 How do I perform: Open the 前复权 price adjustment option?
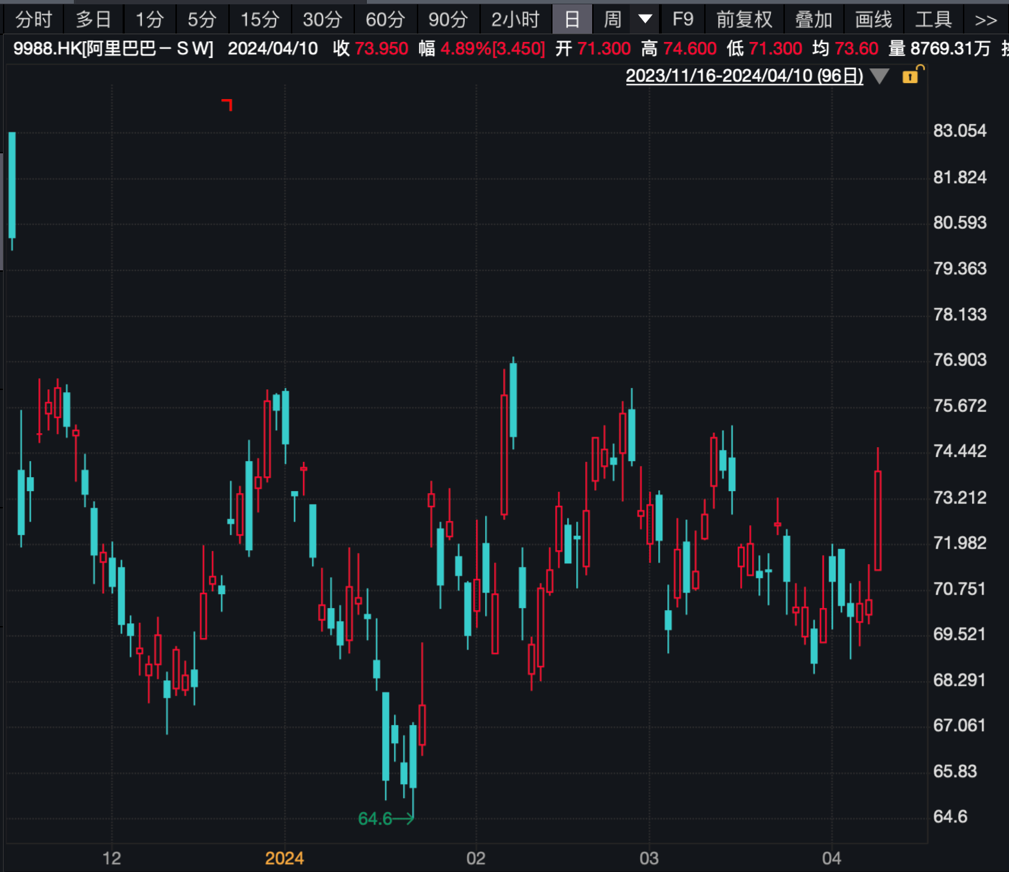coord(744,19)
